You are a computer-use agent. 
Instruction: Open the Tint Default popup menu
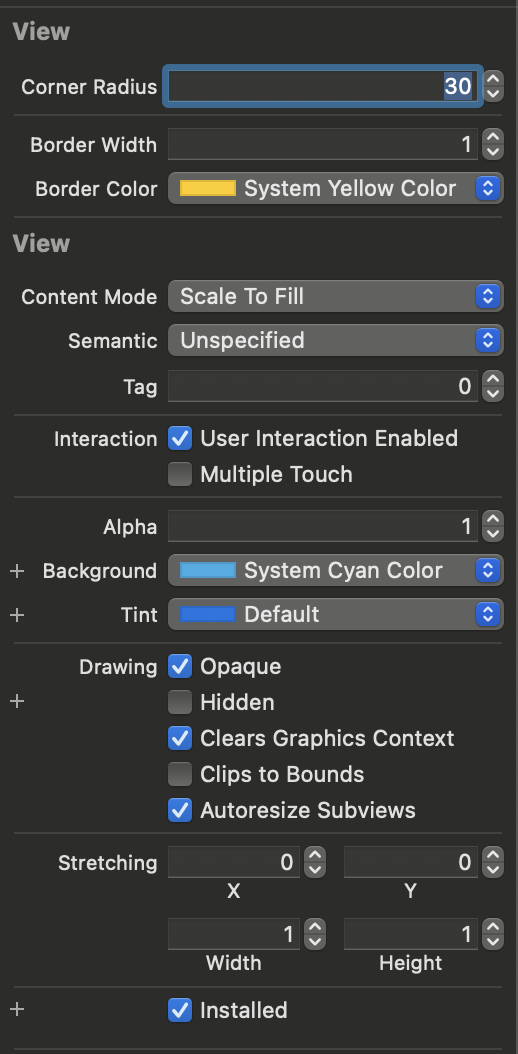335,614
